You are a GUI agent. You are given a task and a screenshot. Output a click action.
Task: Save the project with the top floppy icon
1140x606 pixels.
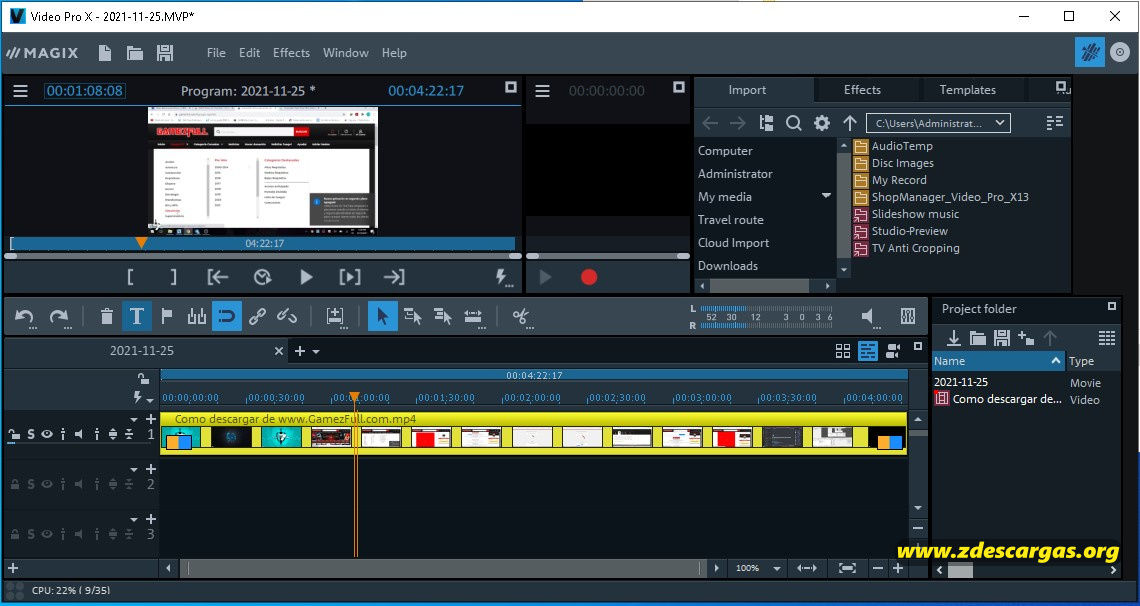pos(165,52)
